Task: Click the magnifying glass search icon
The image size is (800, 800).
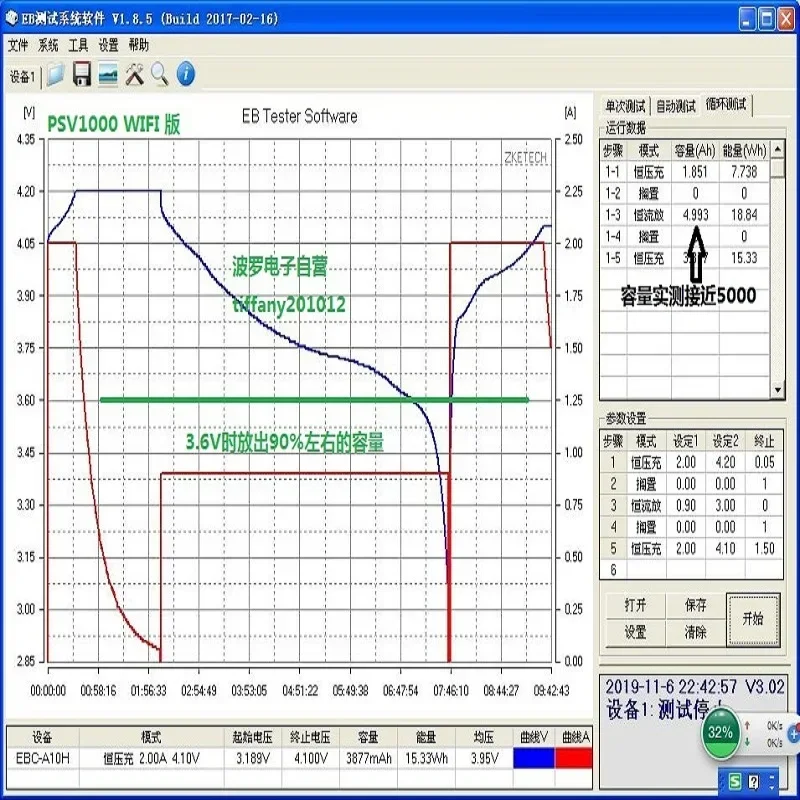Action: point(159,75)
